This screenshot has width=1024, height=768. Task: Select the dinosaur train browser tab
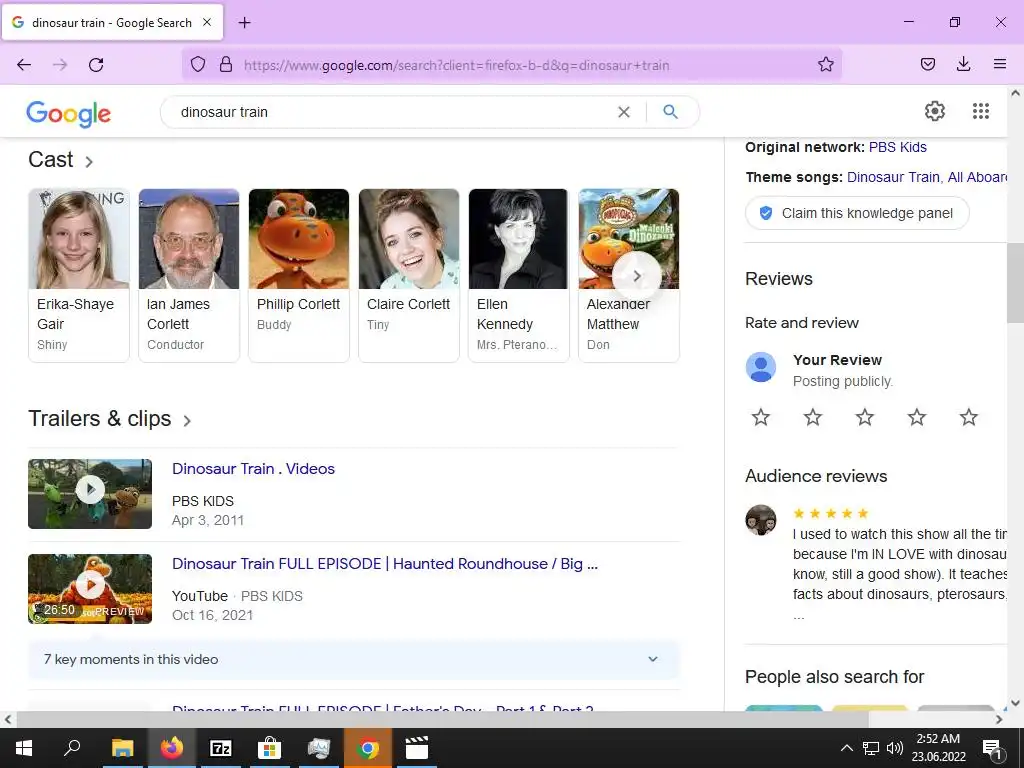point(112,22)
